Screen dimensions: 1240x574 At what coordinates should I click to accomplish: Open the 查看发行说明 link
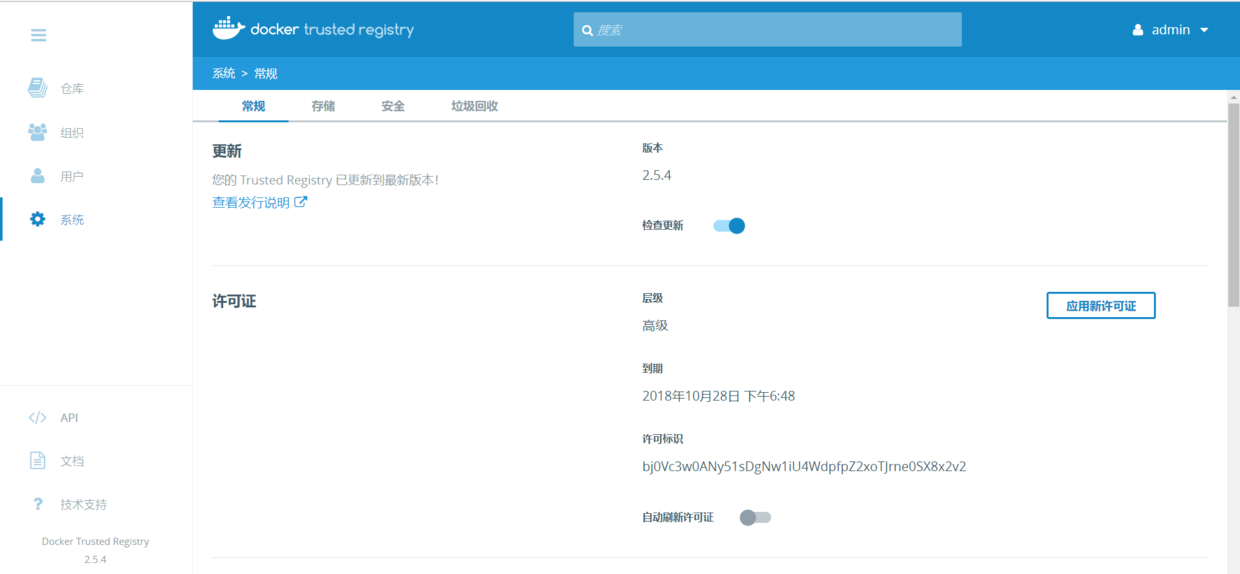(251, 202)
